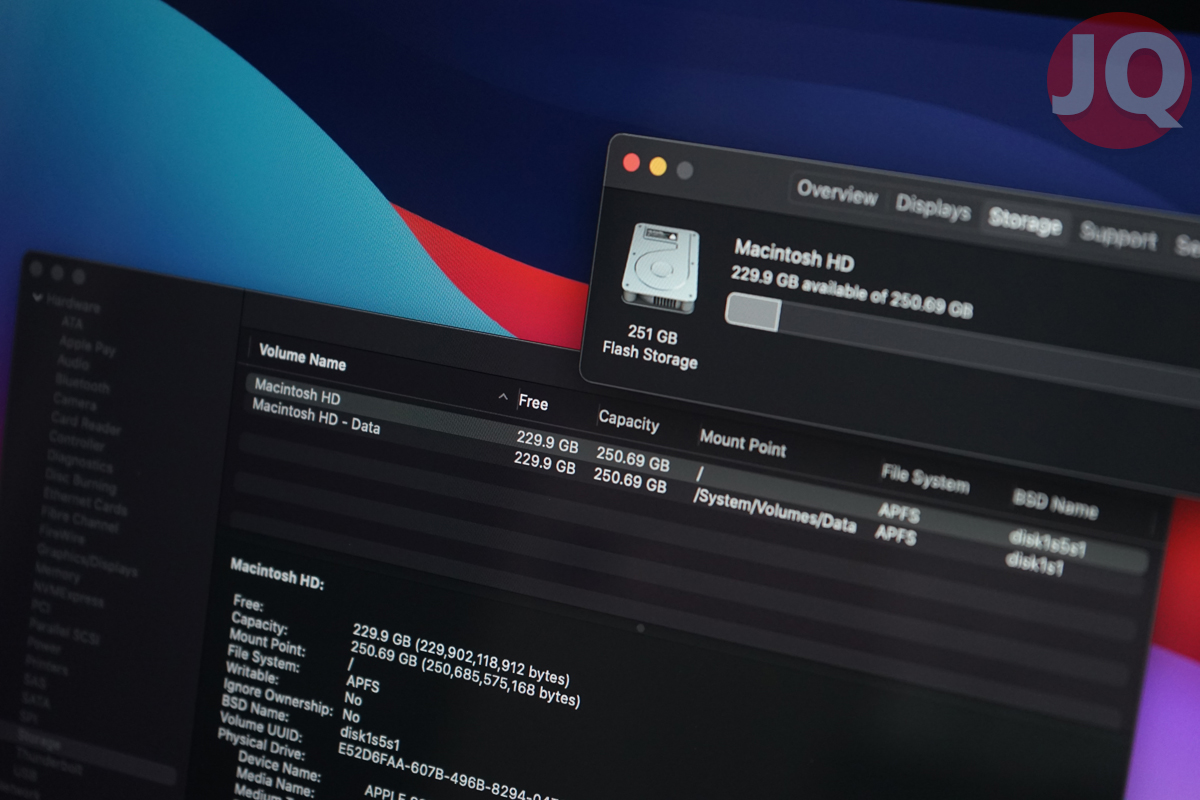The height and width of the screenshot is (800, 1200).
Task: Select Ethernet Cards in the sidebar
Action: pyautogui.click(x=84, y=503)
